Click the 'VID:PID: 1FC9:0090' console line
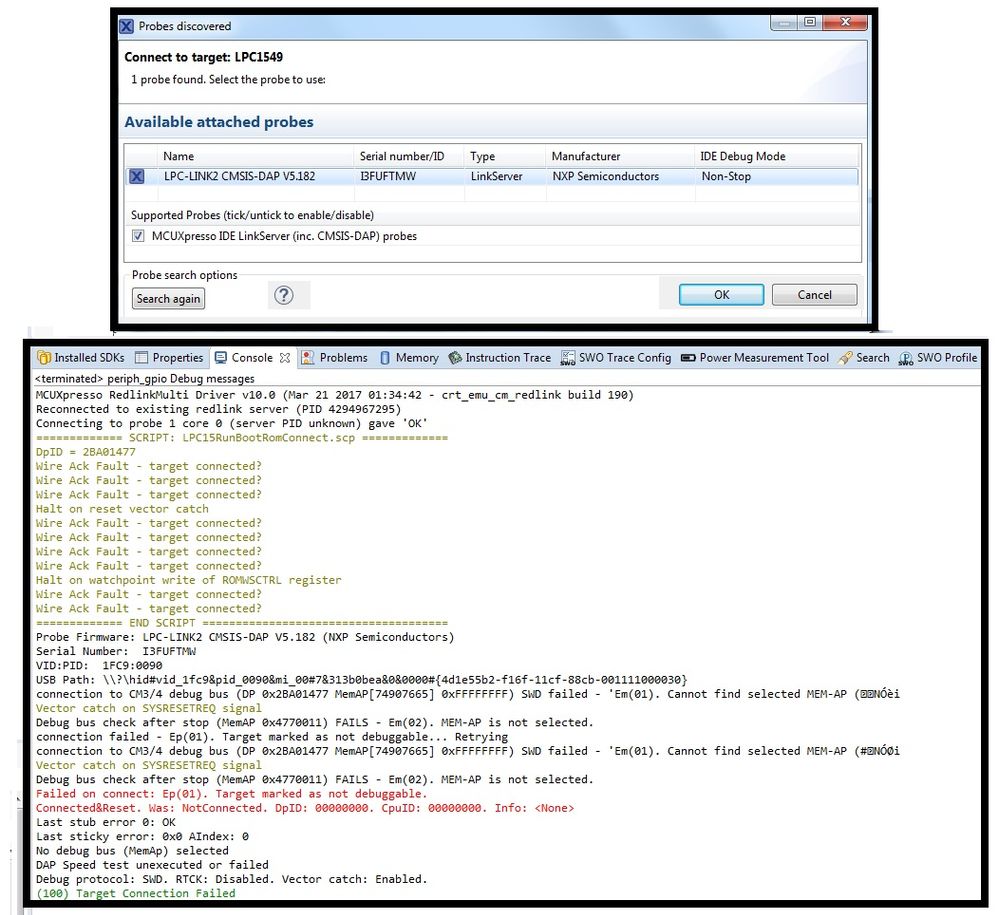The width and height of the screenshot is (999, 915). (x=99, y=665)
